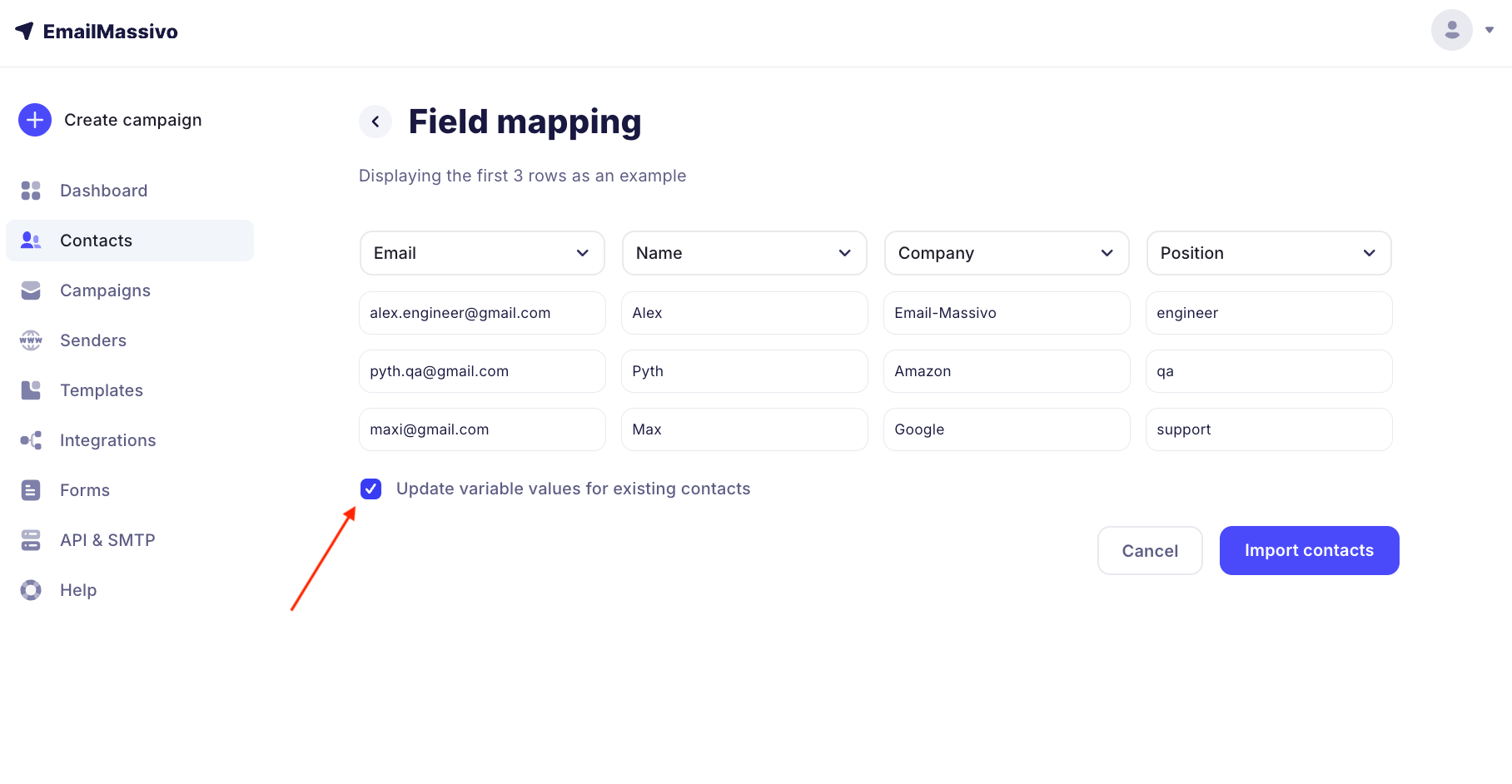Click the Dashboard grid icon
This screenshot has height=784, width=1512.
[31, 191]
